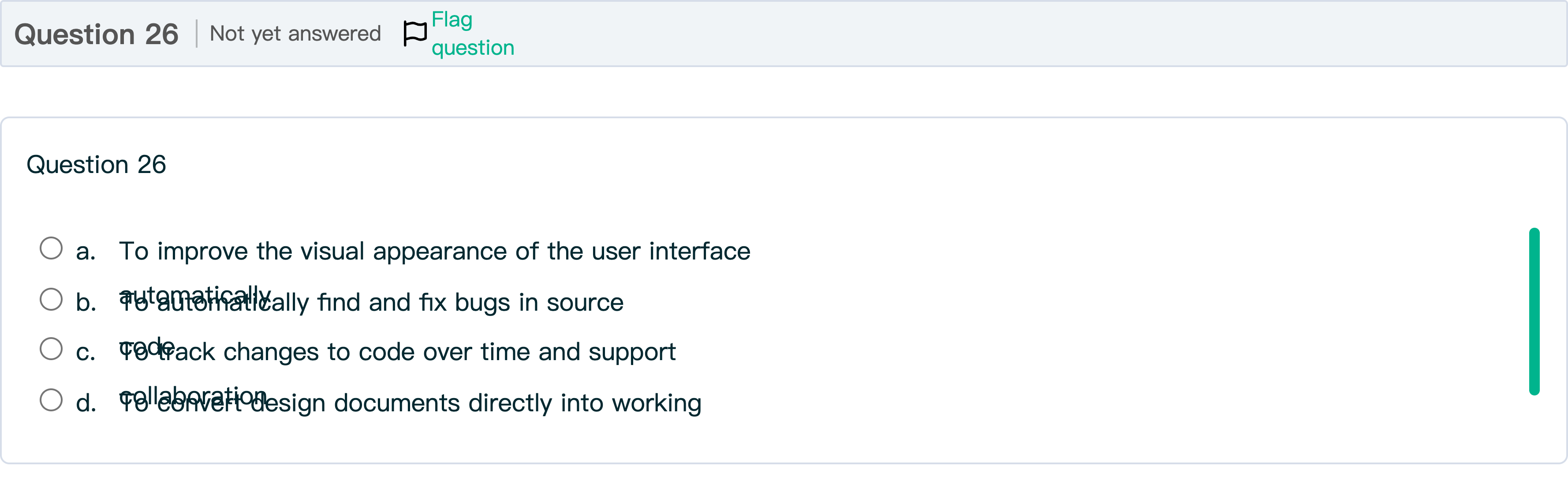Click the option letter 'a.' label

tap(86, 252)
